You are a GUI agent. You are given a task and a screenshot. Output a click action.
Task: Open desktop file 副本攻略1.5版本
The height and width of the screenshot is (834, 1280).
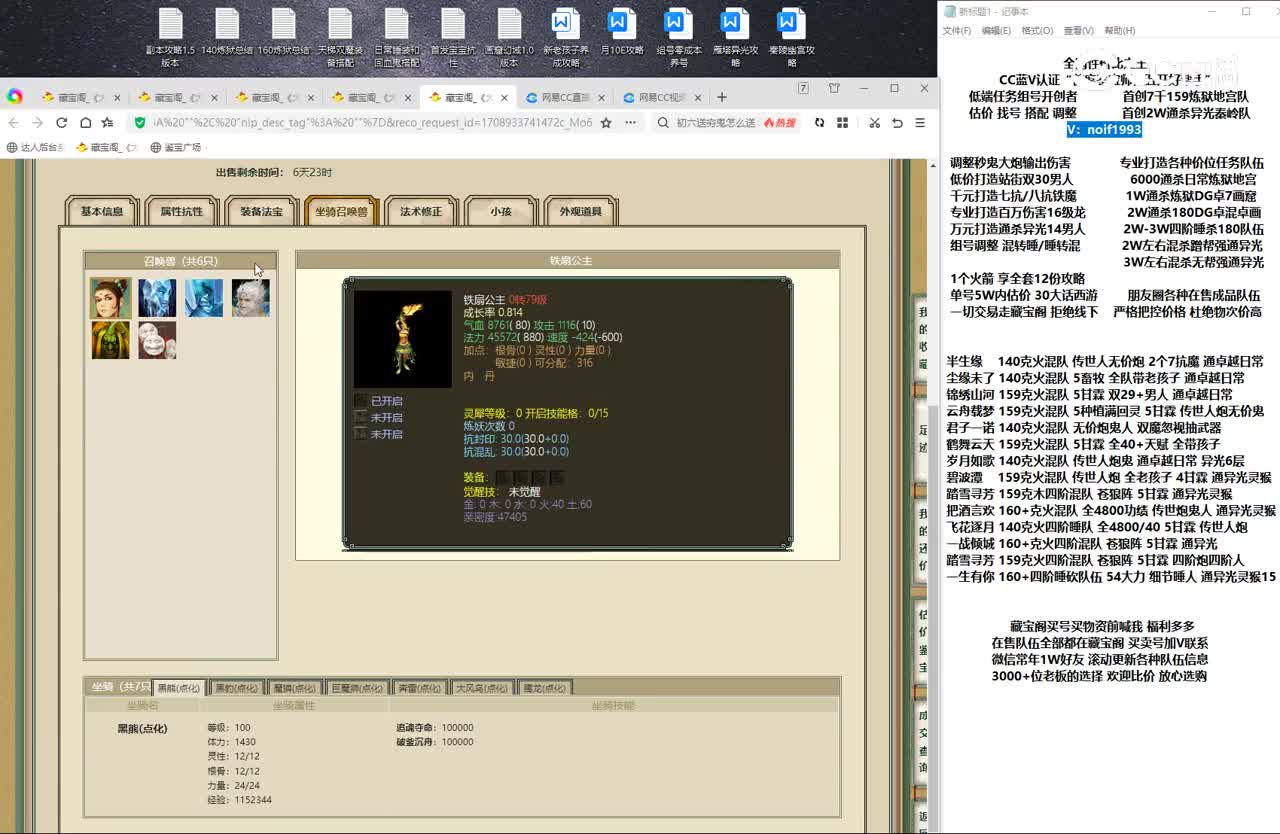coord(170,39)
